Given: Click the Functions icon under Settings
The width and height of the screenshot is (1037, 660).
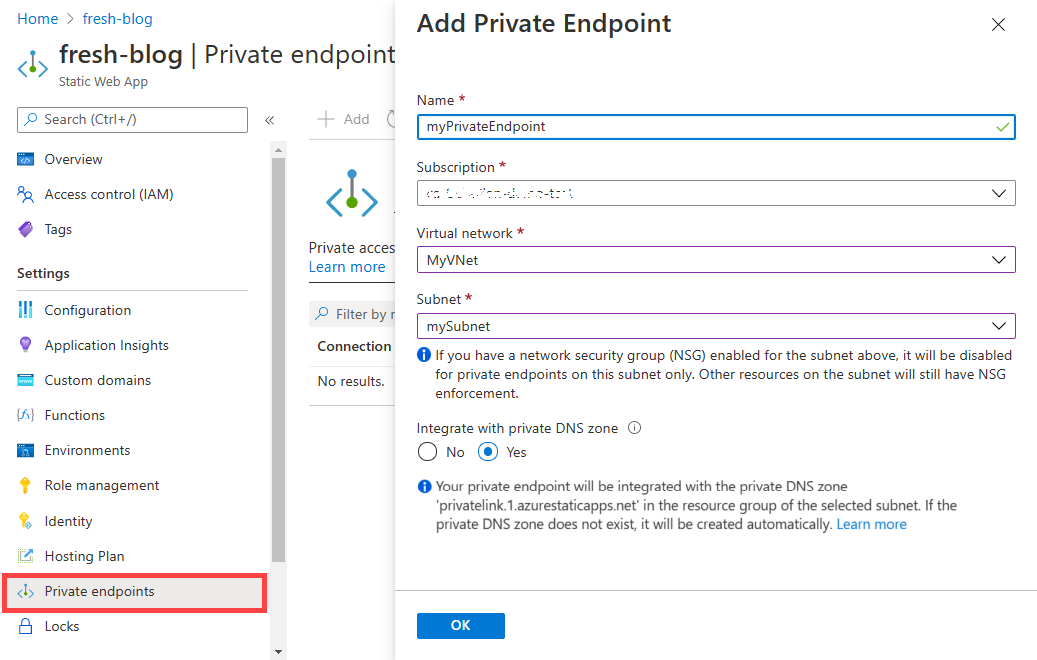Looking at the screenshot, I should pos(27,415).
